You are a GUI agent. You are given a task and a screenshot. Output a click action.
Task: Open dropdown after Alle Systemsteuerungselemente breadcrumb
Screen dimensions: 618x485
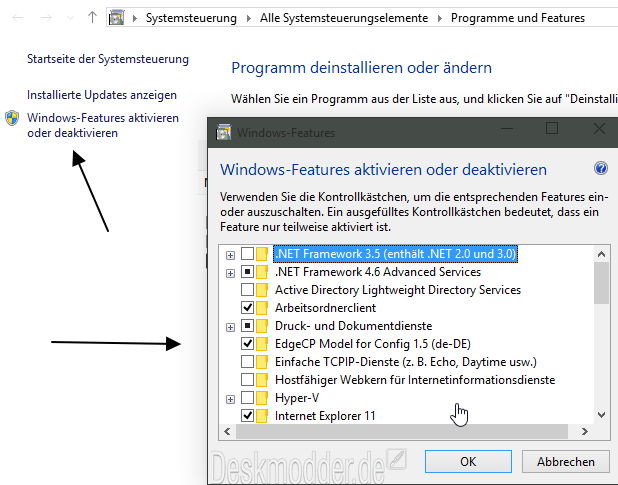(440, 18)
